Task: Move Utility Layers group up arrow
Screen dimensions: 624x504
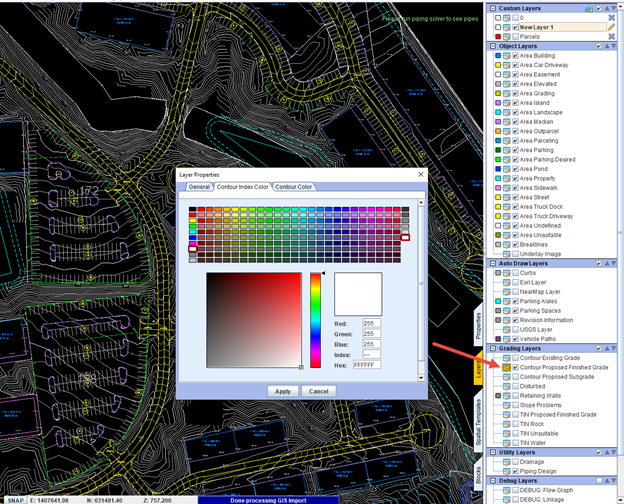Action: click(x=607, y=452)
